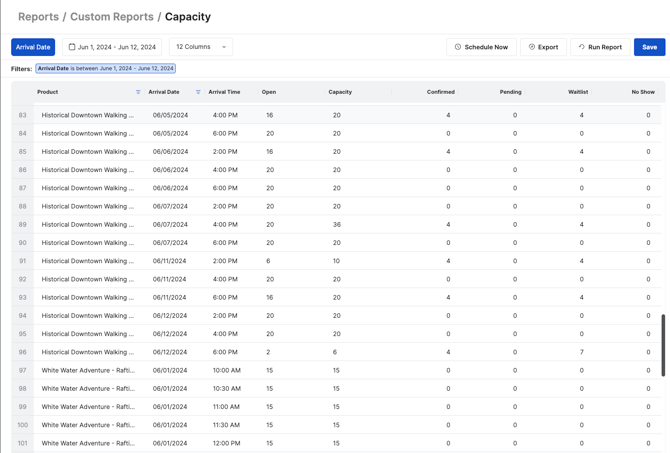Click the Arrival Date filter chip
This screenshot has width=670, height=453.
(106, 68)
